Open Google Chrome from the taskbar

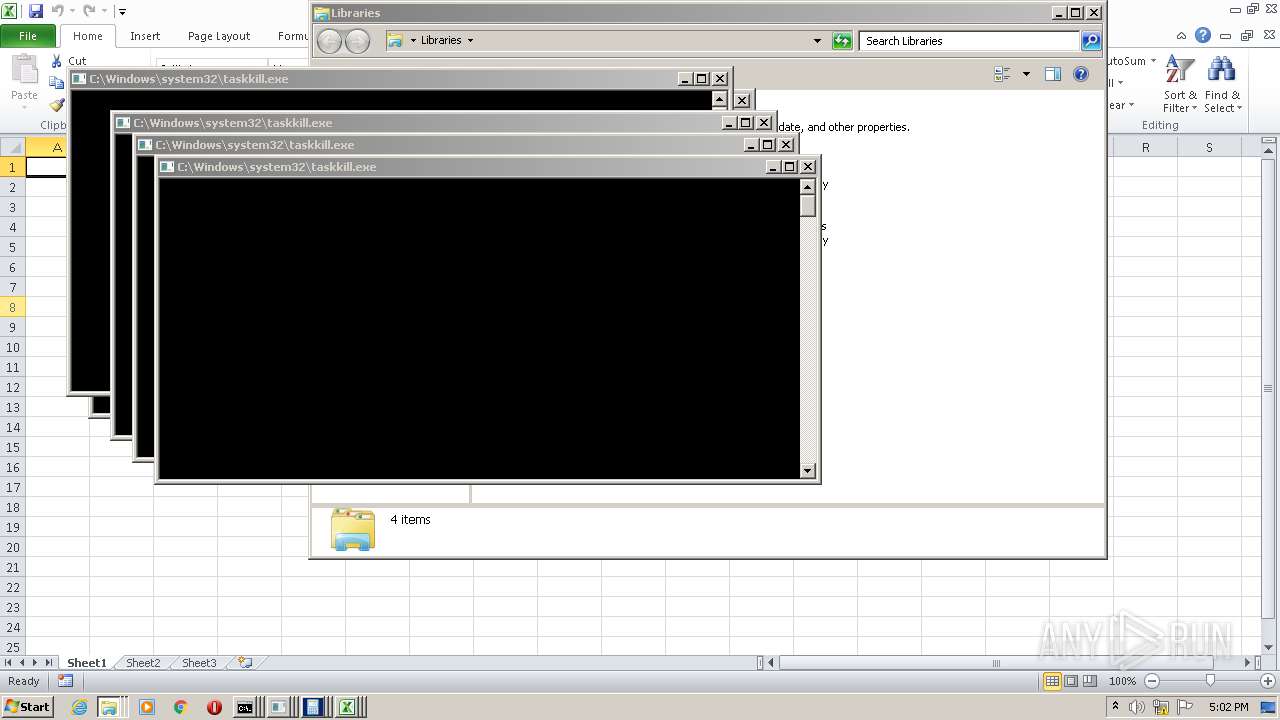(x=180, y=707)
